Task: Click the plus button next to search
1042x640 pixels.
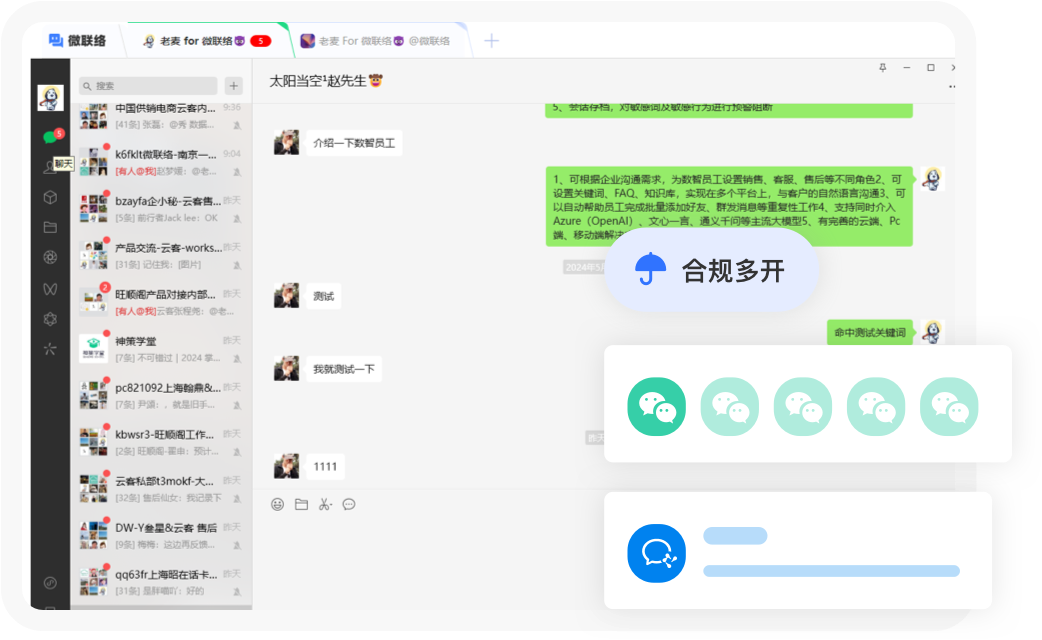Action: pyautogui.click(x=233, y=86)
